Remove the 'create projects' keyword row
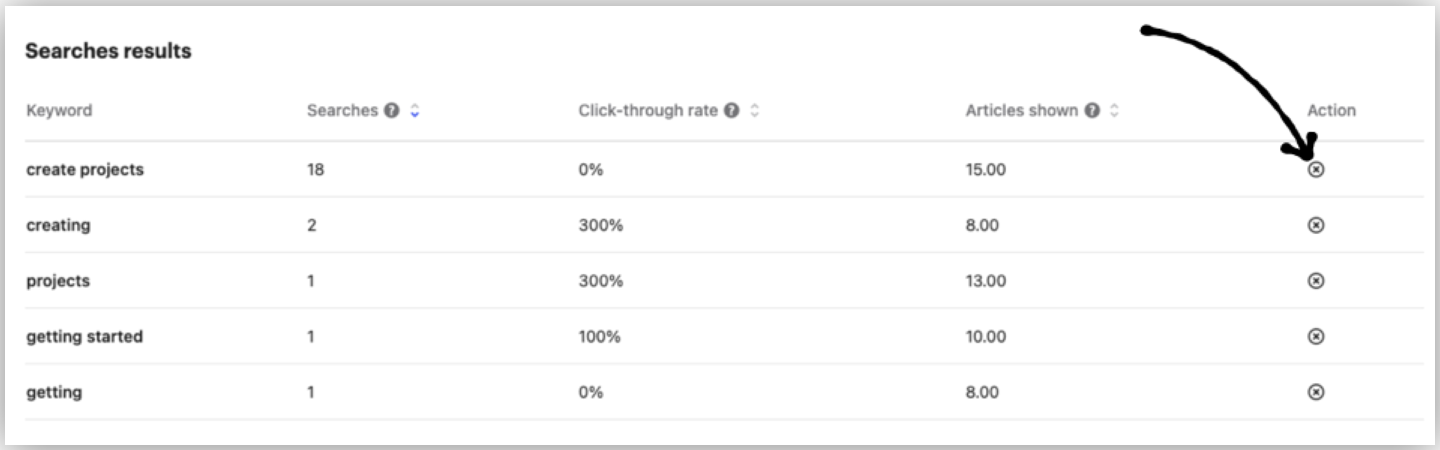The image size is (1440, 450). point(1316,170)
